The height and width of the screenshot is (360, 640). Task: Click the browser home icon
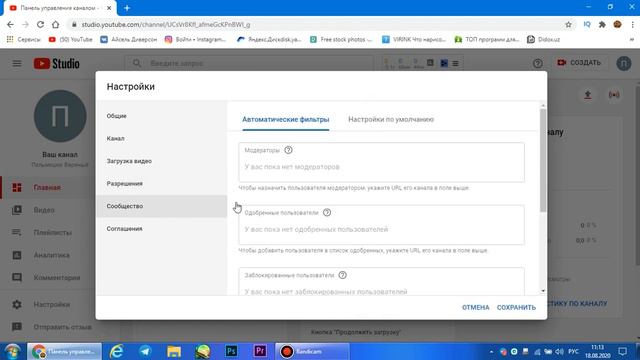(x=55, y=24)
